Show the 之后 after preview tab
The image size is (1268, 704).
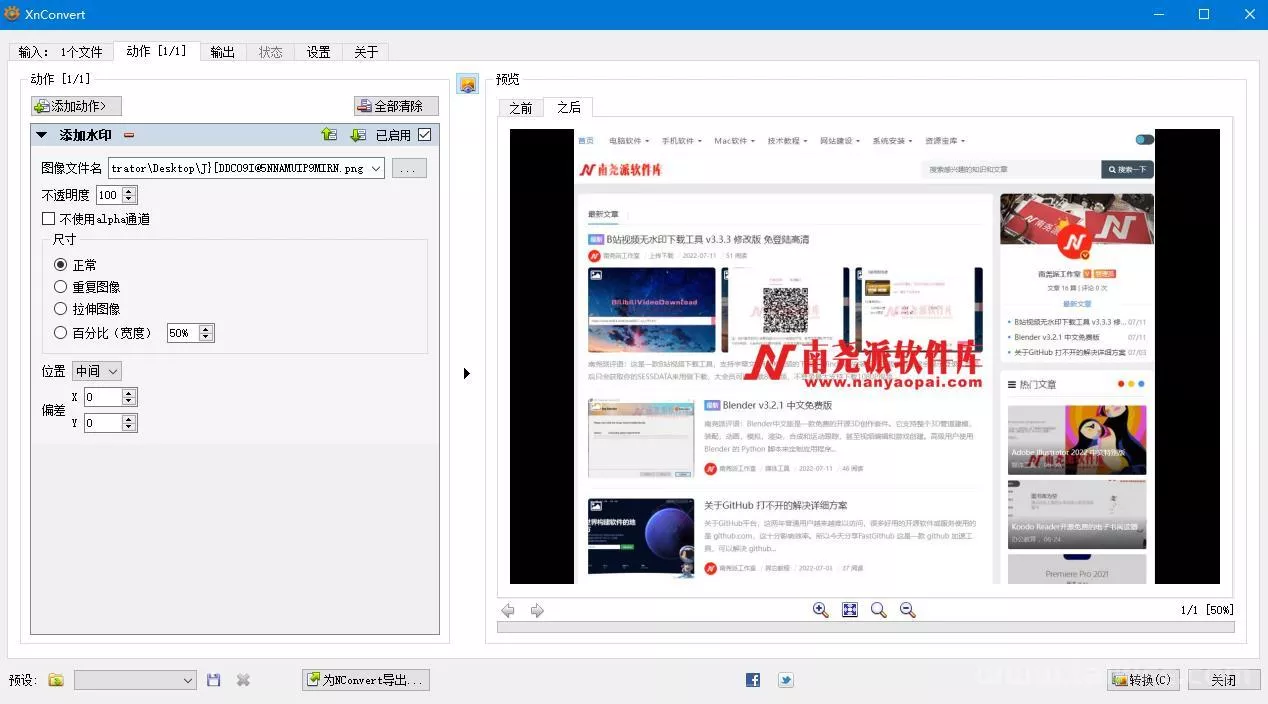coord(569,106)
